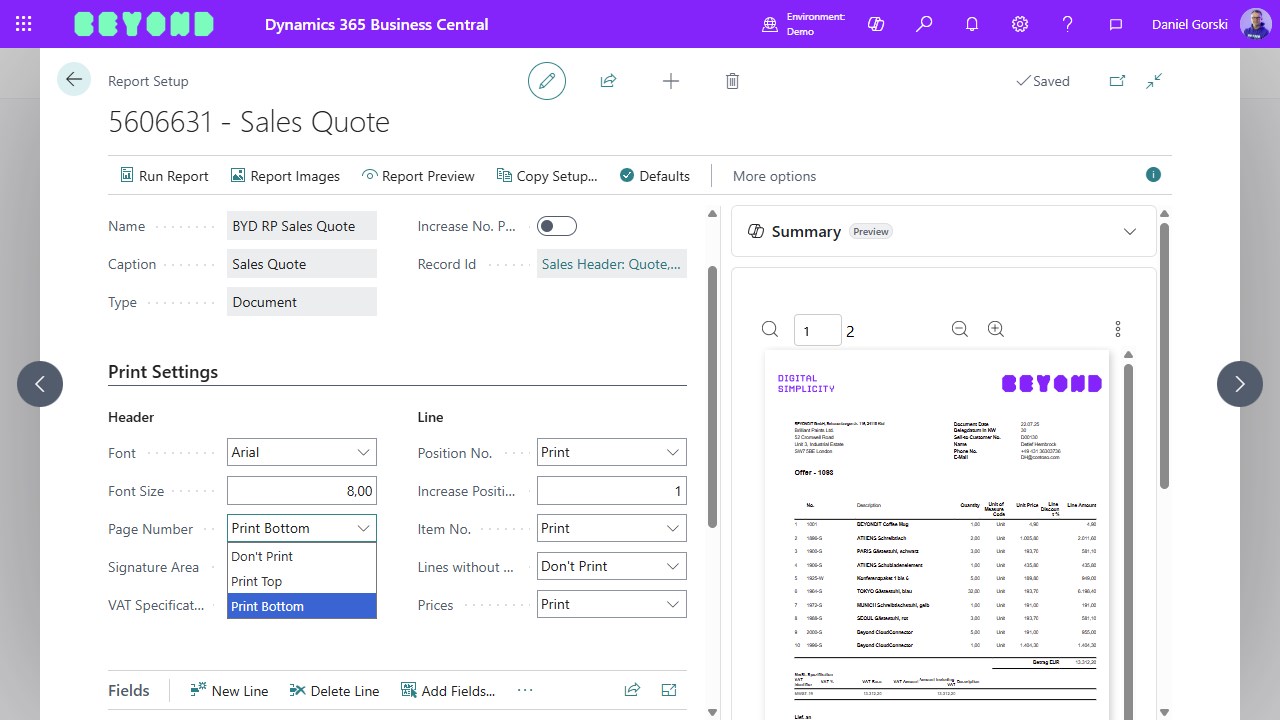This screenshot has height=720, width=1280.
Task: Open the Lines without dropdown
Action: coord(611,566)
